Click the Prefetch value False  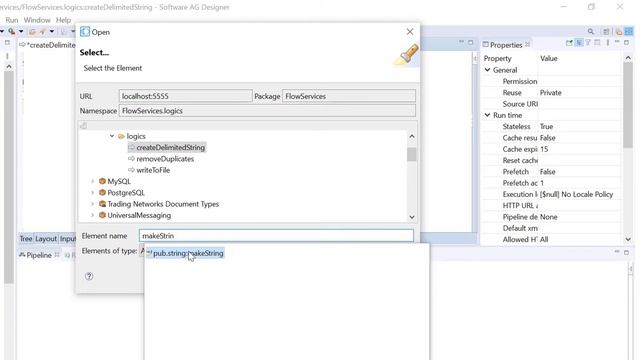[x=548, y=172]
